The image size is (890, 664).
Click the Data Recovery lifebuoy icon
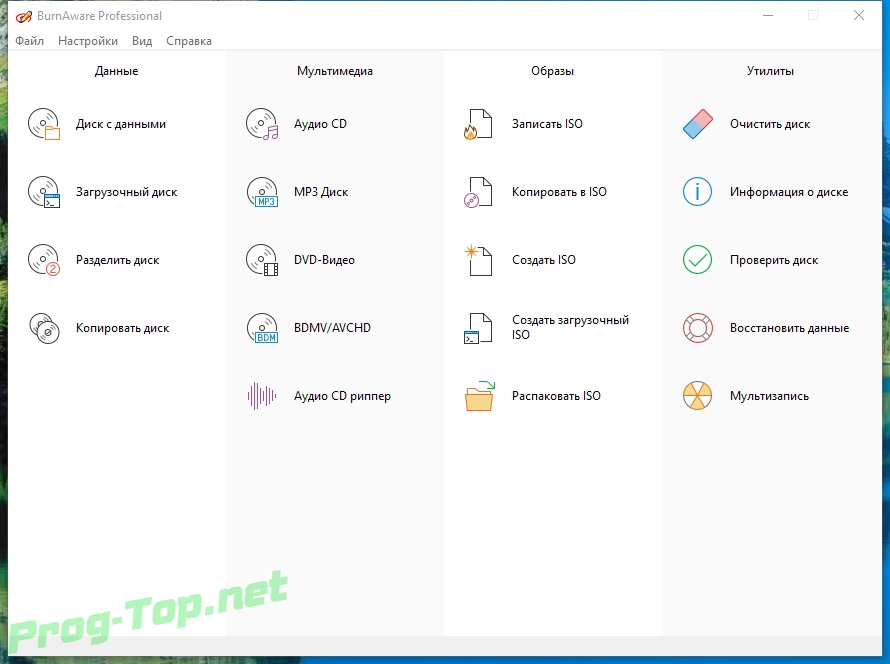click(x=697, y=328)
